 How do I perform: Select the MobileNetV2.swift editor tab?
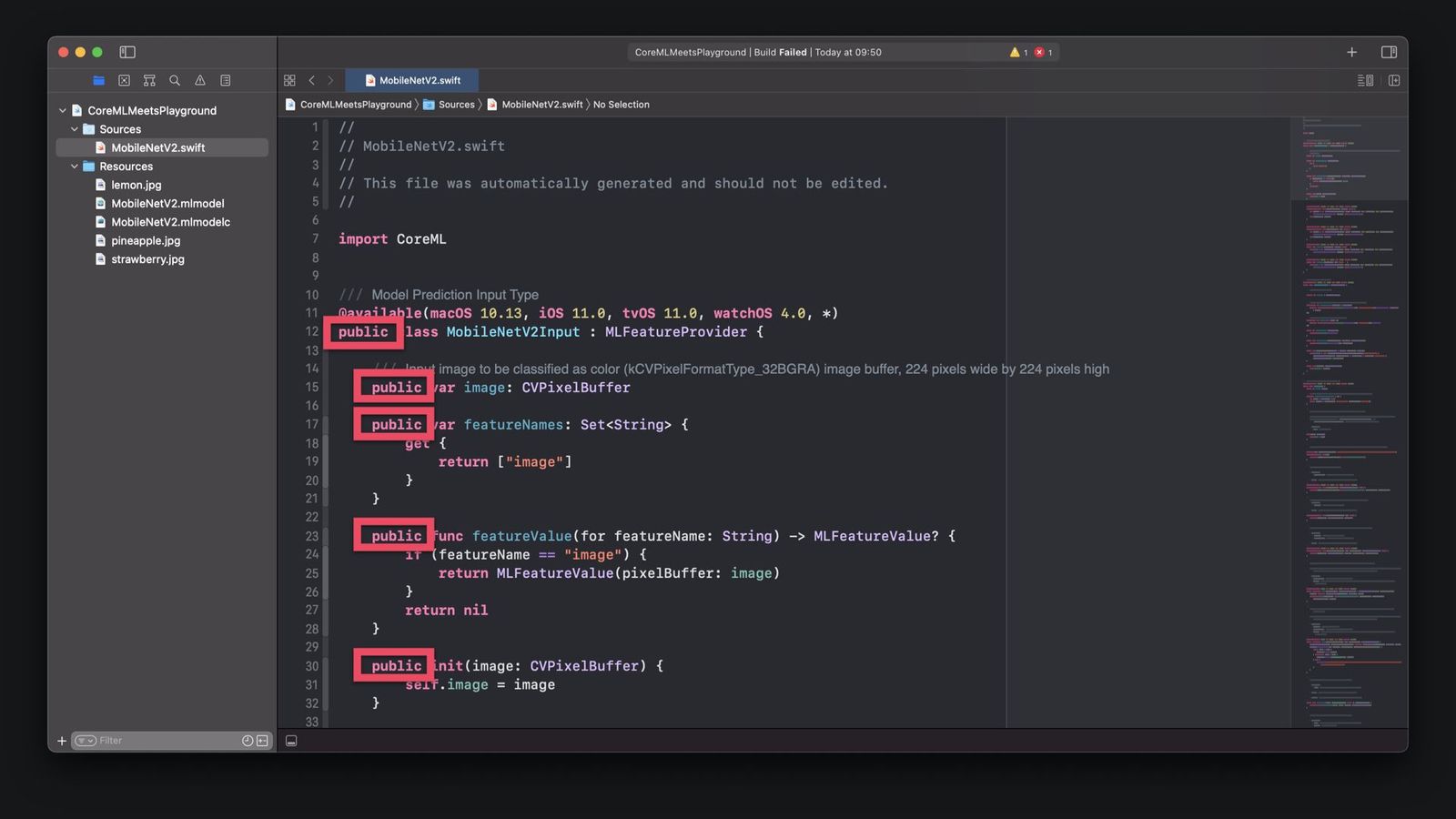pos(414,80)
